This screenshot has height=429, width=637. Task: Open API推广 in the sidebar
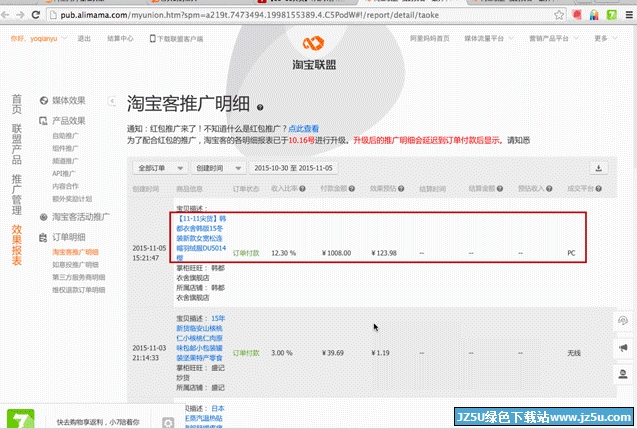coord(64,173)
